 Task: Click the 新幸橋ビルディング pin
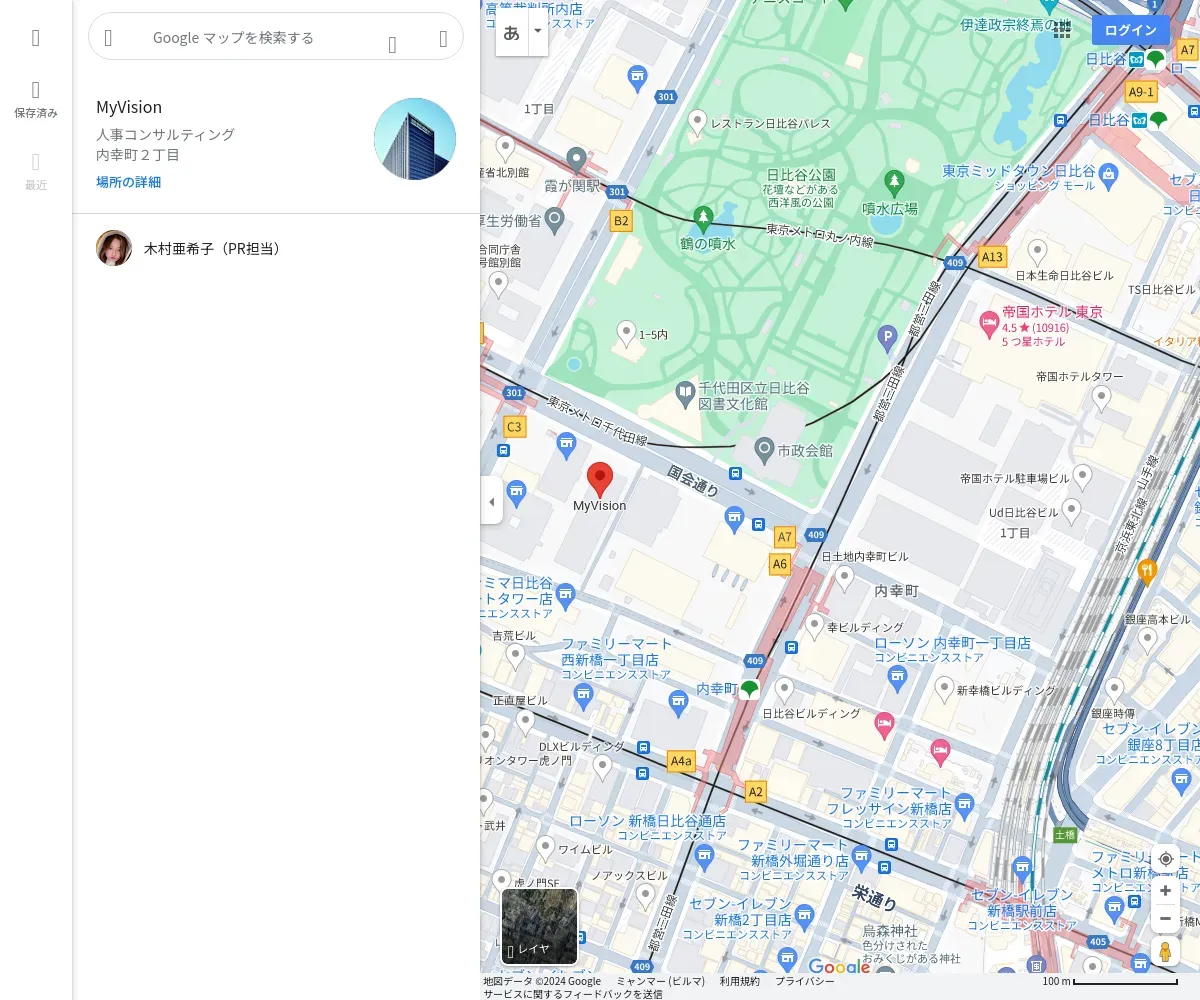944,689
